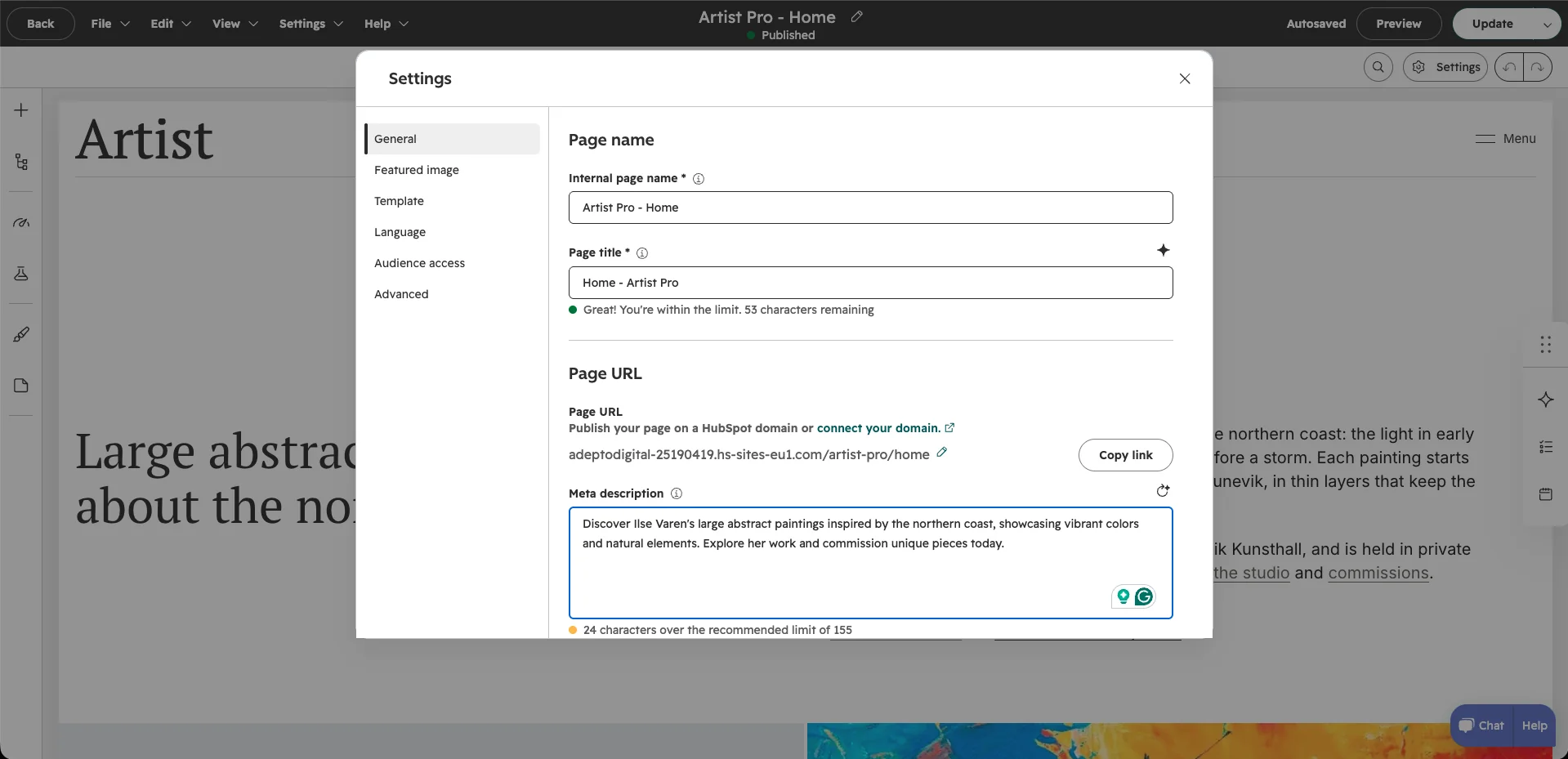Open the site tree icon in left sidebar
1568x759 pixels.
[21, 162]
